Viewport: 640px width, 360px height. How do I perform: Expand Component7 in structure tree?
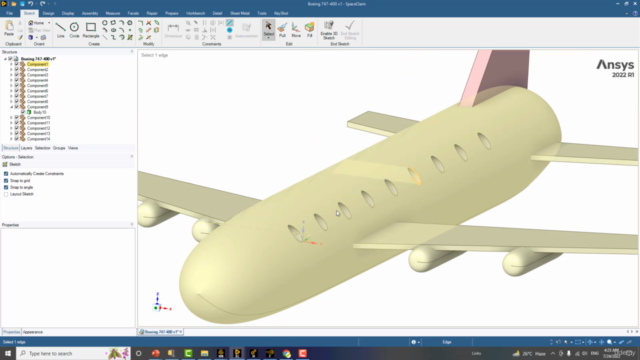11,96
